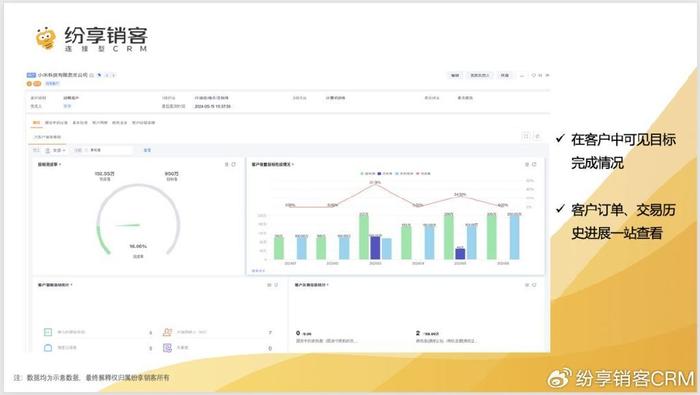This screenshot has width=700, height=395.
Task: Click the refresh icon on the bar chart card
Action: pyautogui.click(x=534, y=164)
